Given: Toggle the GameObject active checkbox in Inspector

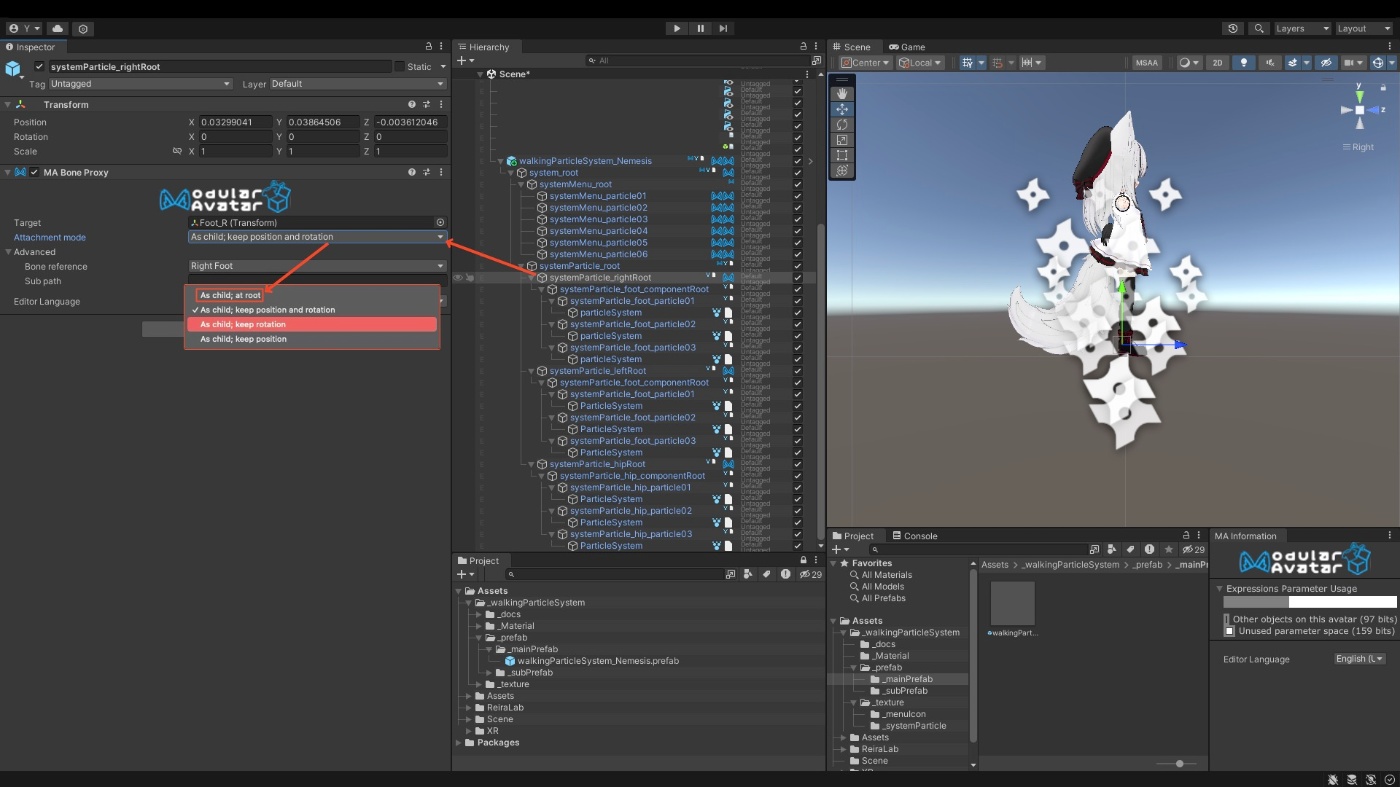Looking at the screenshot, I should tap(39, 66).
